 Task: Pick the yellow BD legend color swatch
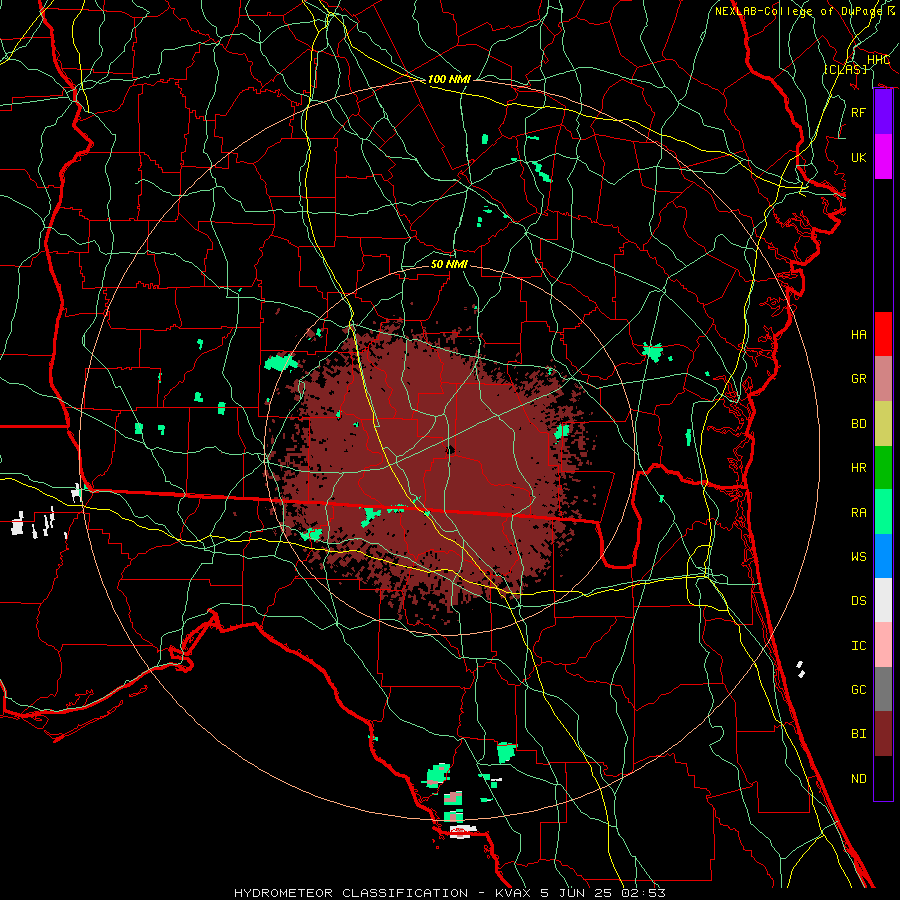pyautogui.click(x=883, y=423)
